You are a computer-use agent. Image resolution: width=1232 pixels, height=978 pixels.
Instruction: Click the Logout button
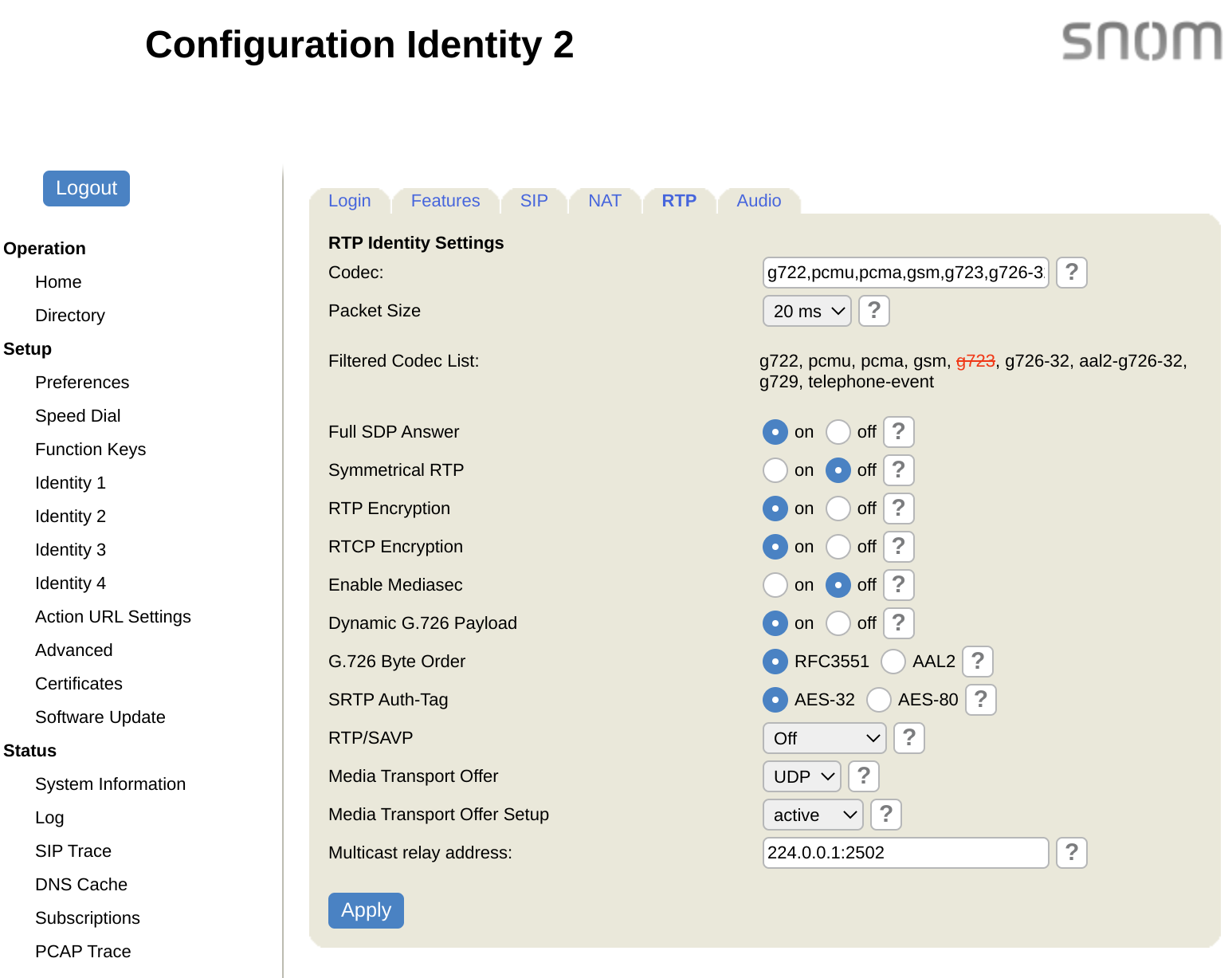(86, 188)
